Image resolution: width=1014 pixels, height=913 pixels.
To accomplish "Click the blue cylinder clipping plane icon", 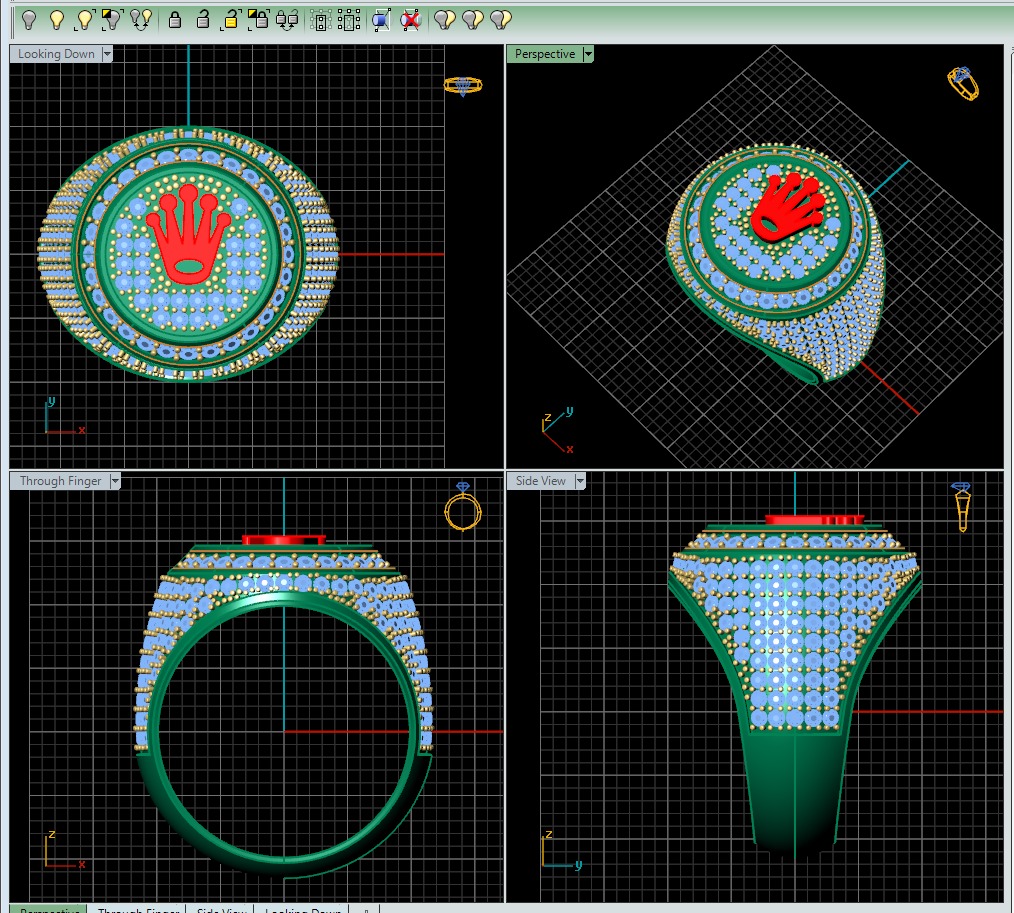I will (382, 21).
